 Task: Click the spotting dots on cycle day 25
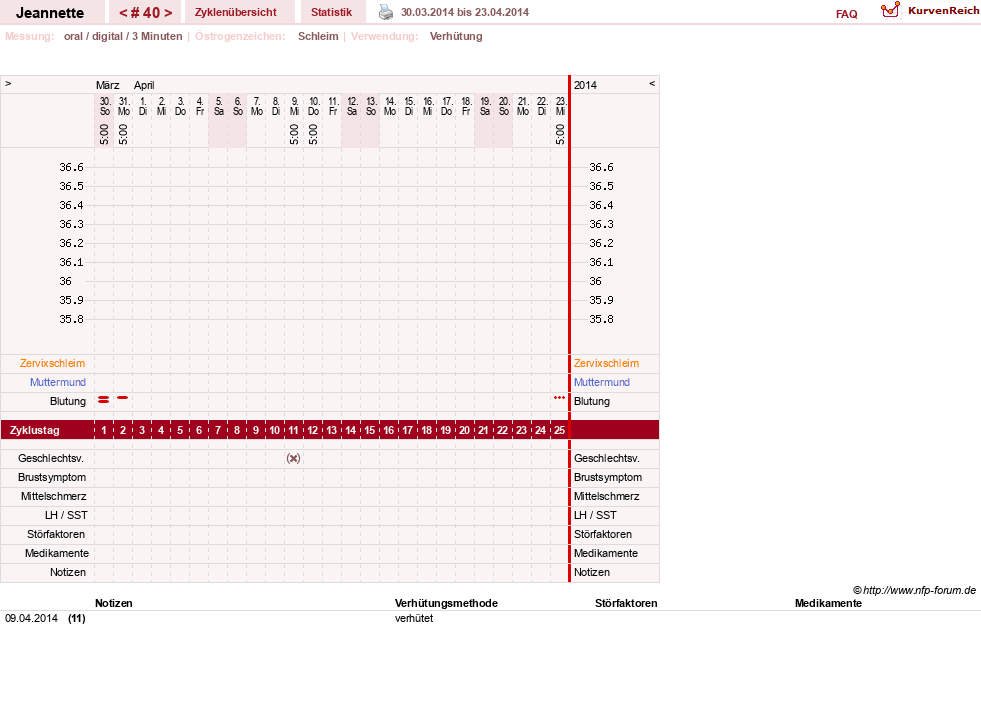559,397
